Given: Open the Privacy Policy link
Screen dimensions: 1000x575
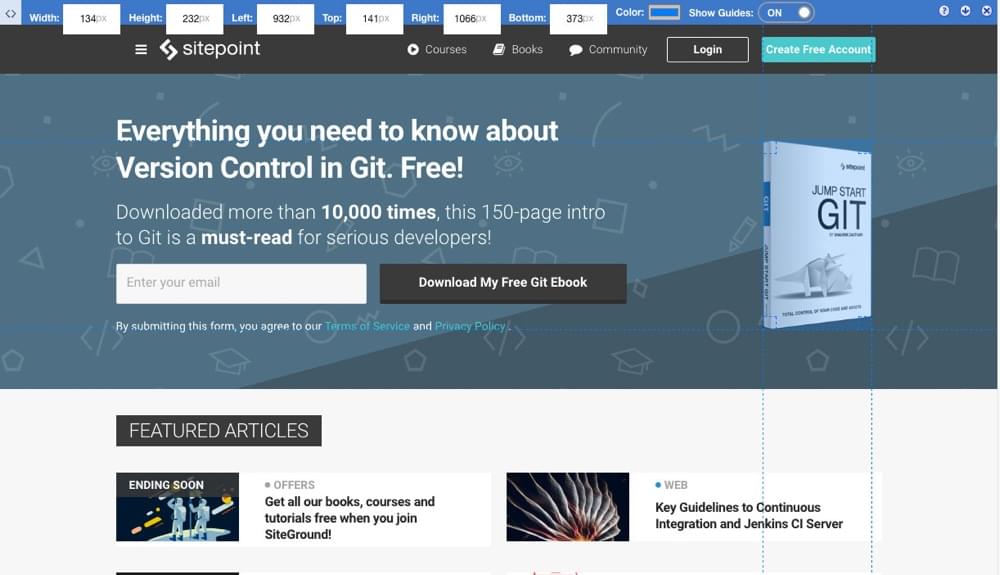Looking at the screenshot, I should coord(470,326).
